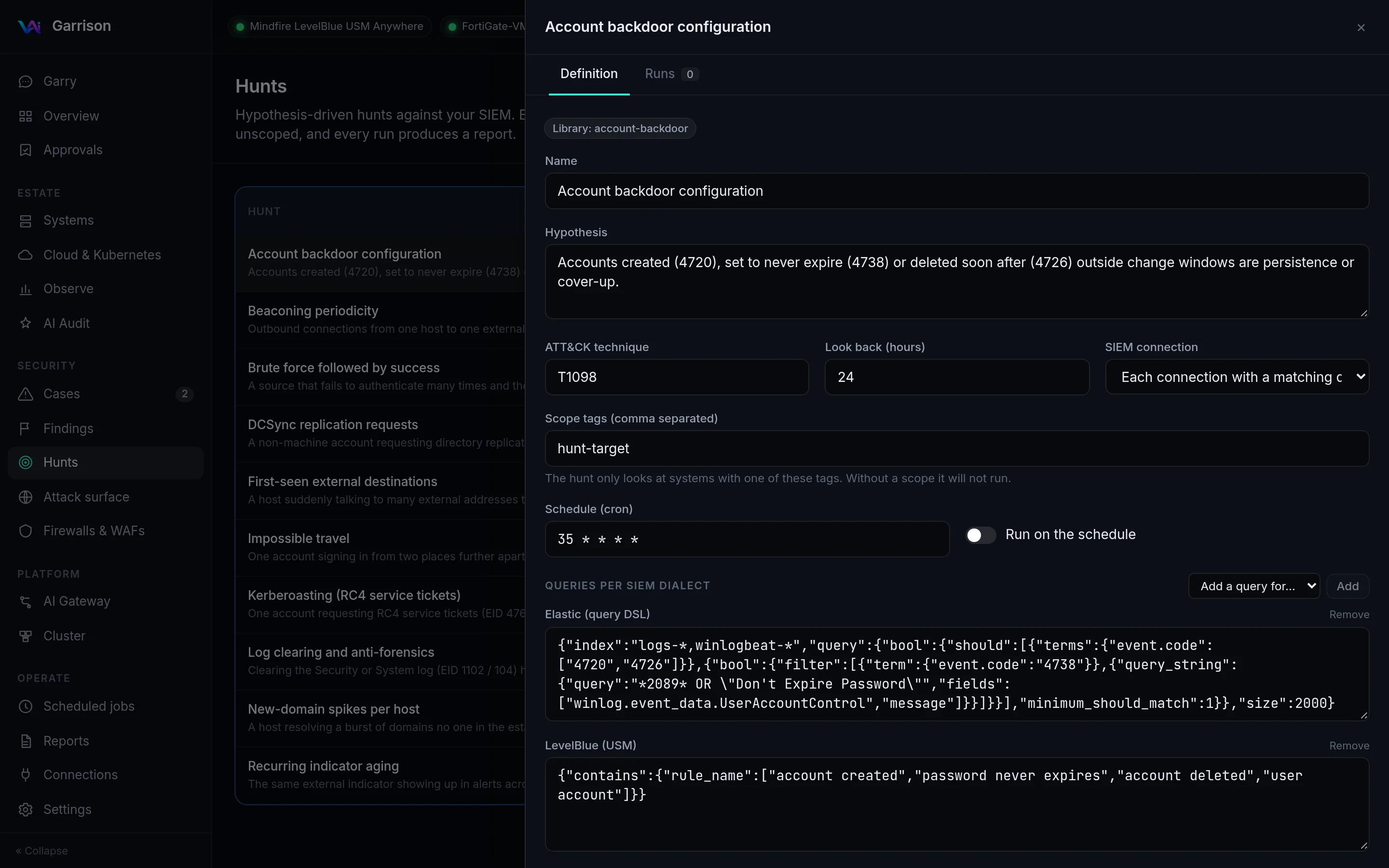Screen dimensions: 1389x868
Task: Click the LevelBlue USM query text area
Action: [957, 804]
